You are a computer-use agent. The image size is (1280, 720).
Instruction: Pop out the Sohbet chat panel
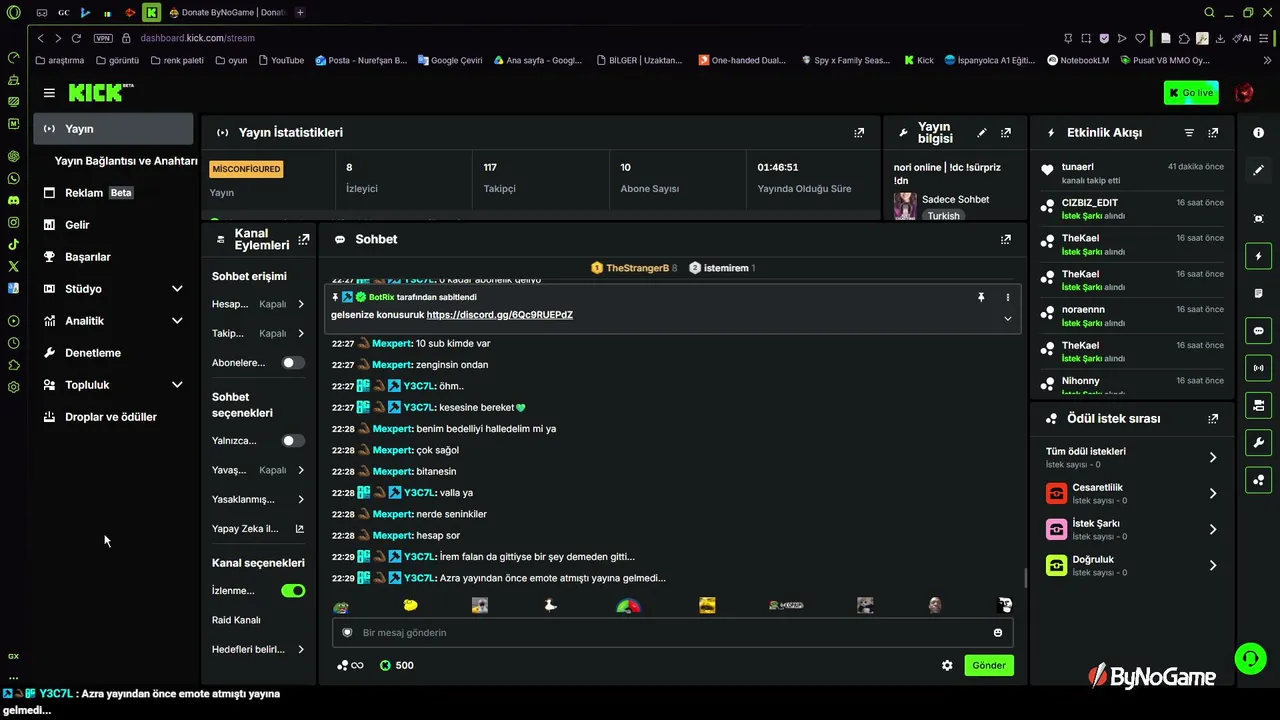tap(1006, 239)
